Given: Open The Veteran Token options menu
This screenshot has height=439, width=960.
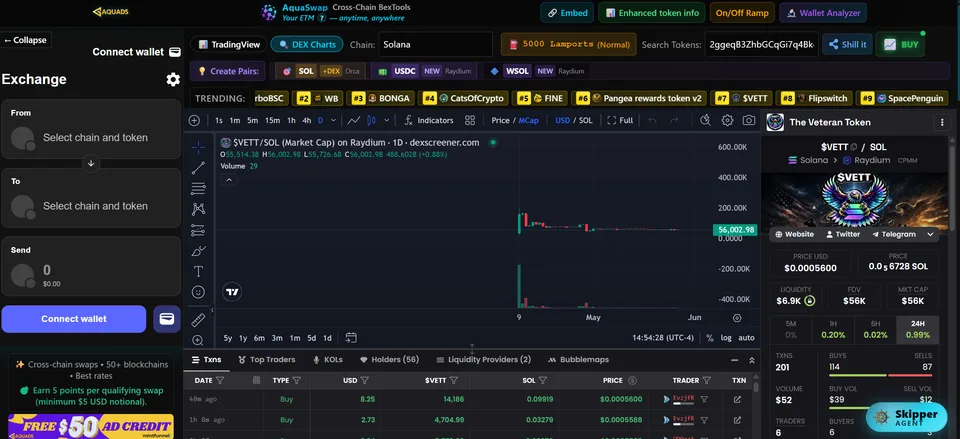Looking at the screenshot, I should pos(942,122).
